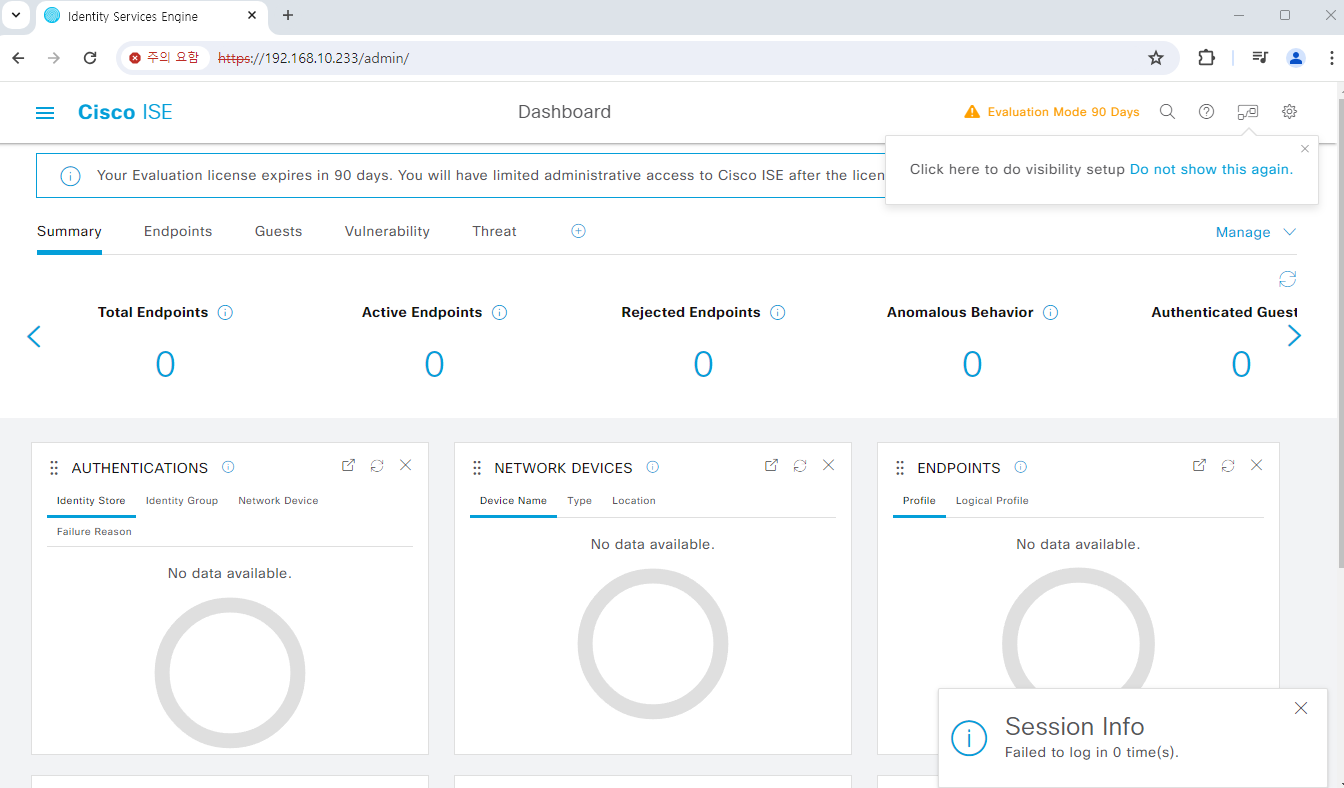Click the license banner info icon
This screenshot has width=1344, height=788.
(71, 176)
